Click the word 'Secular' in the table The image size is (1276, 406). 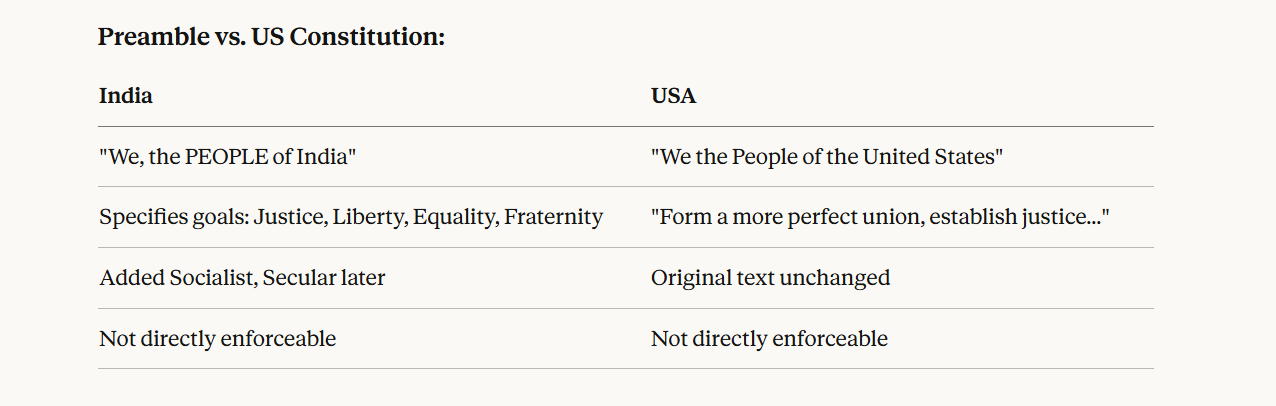(x=299, y=278)
